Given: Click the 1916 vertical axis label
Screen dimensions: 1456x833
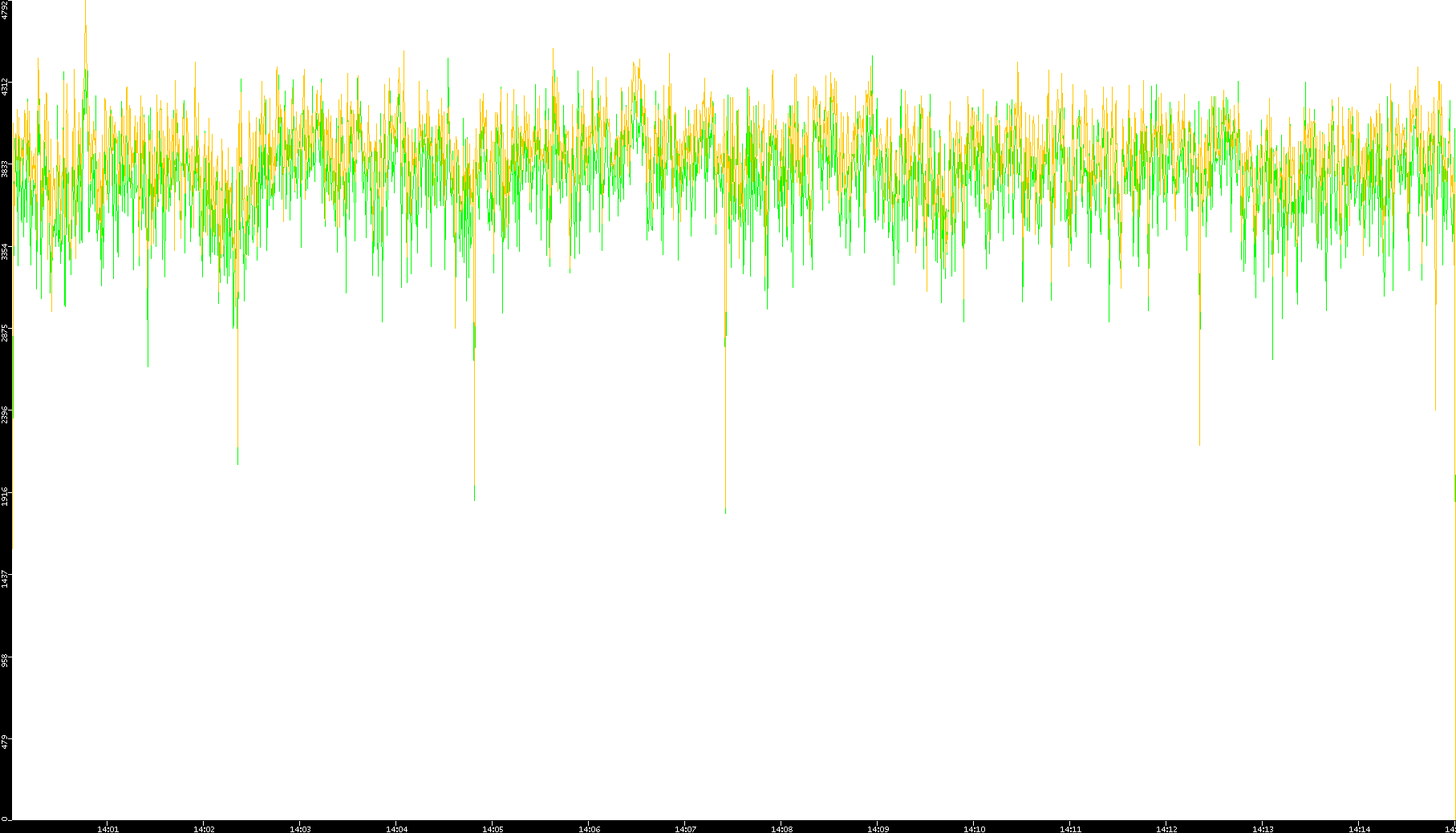Looking at the screenshot, I should (5, 496).
